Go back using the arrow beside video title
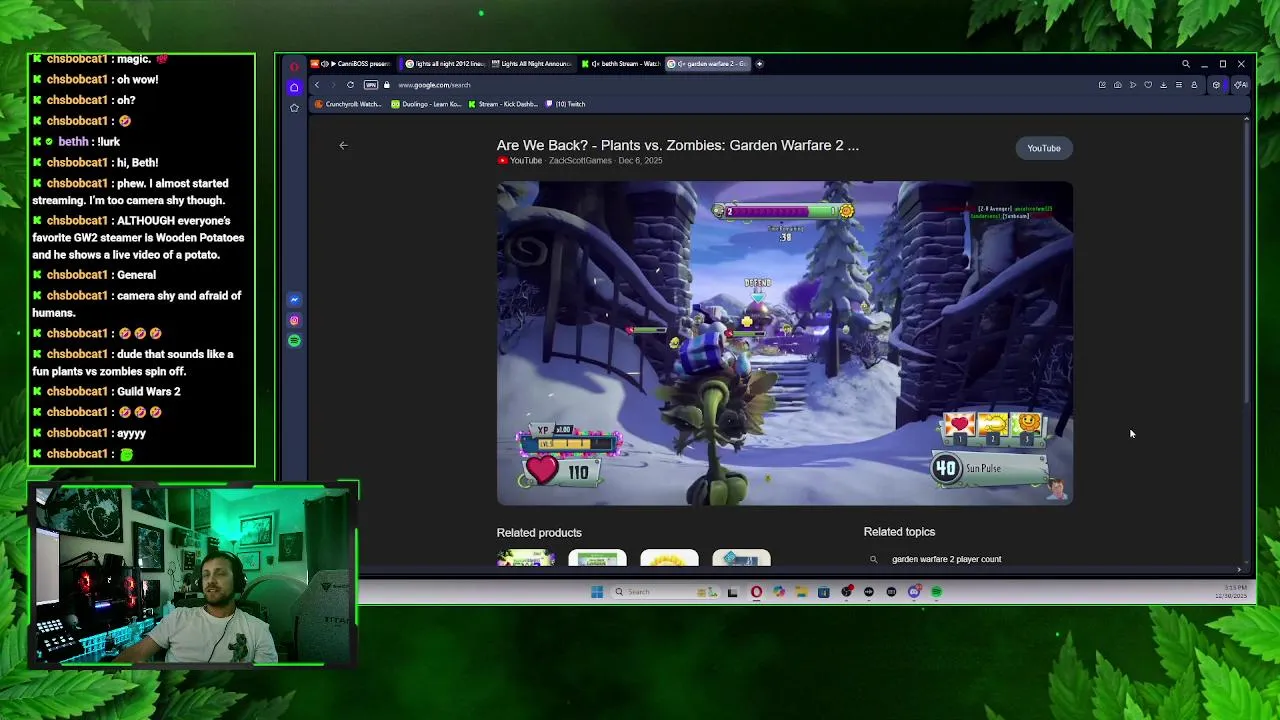This screenshot has width=1280, height=720. [x=343, y=146]
